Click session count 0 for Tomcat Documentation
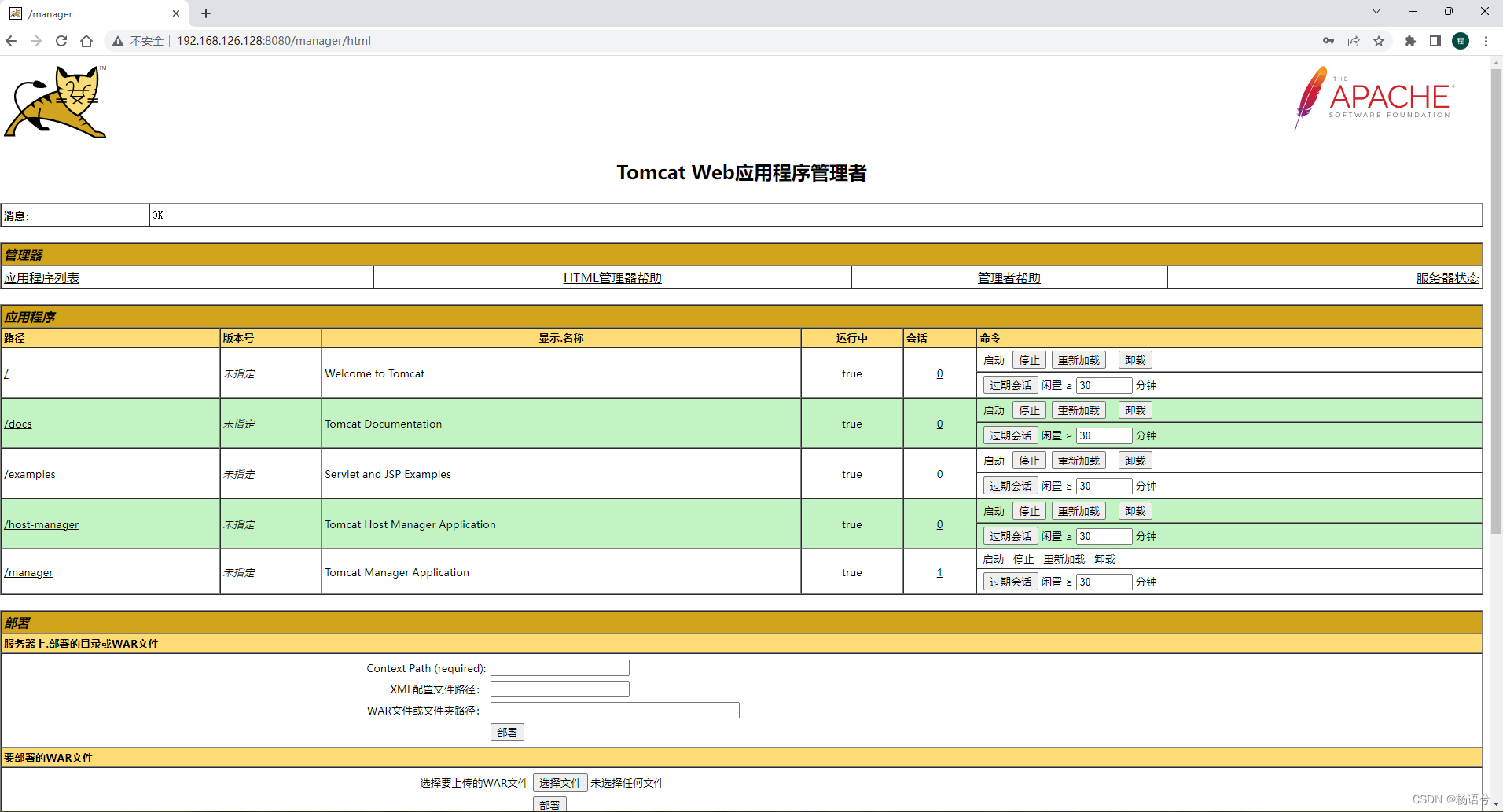Screen dimensions: 1503x812 tap(939, 424)
